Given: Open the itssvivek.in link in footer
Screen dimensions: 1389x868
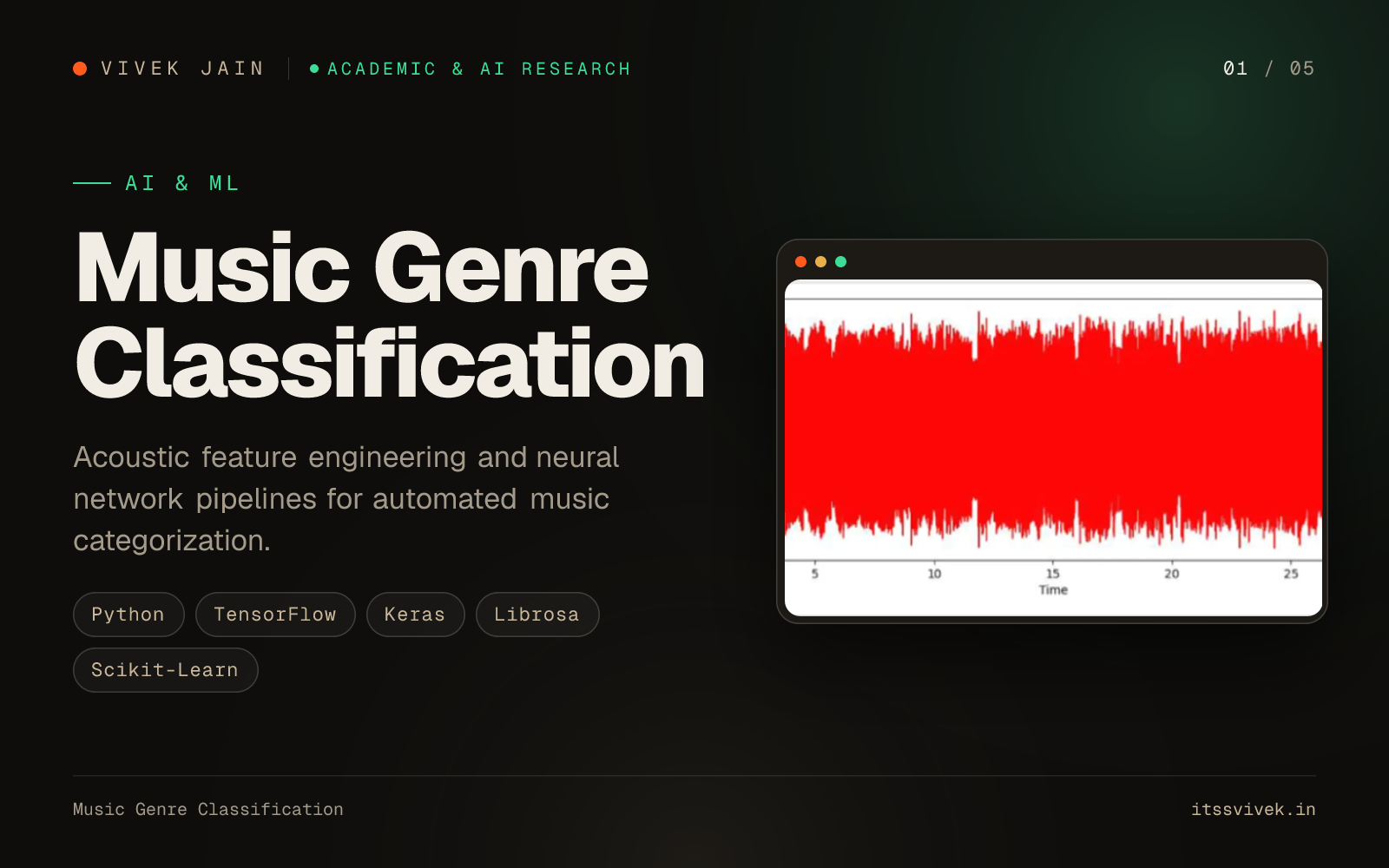Looking at the screenshot, I should 1254,809.
